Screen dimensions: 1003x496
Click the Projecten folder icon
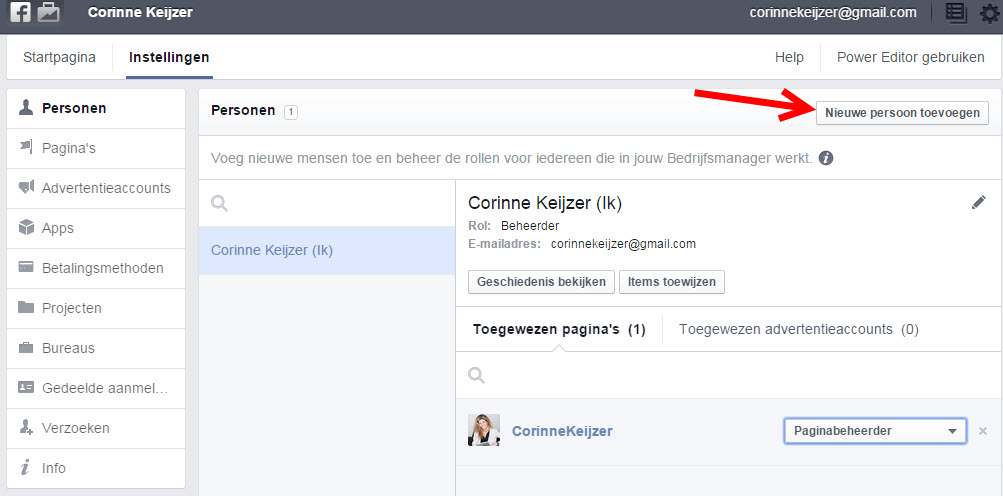click(x=26, y=307)
